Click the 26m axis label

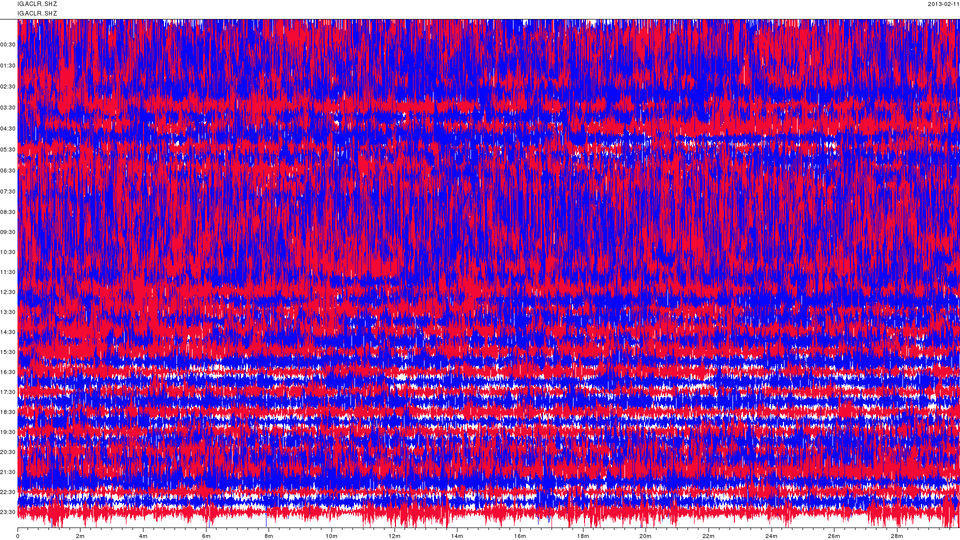[834, 536]
